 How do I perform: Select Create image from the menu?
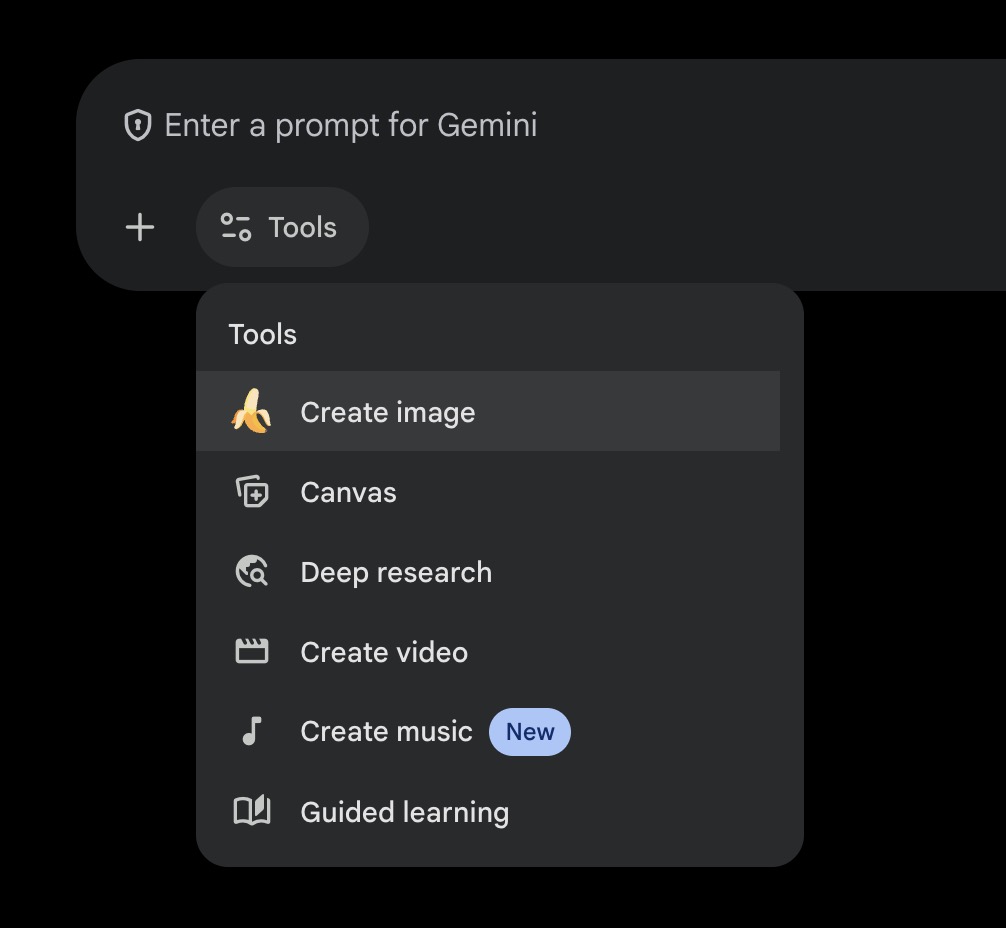point(388,412)
